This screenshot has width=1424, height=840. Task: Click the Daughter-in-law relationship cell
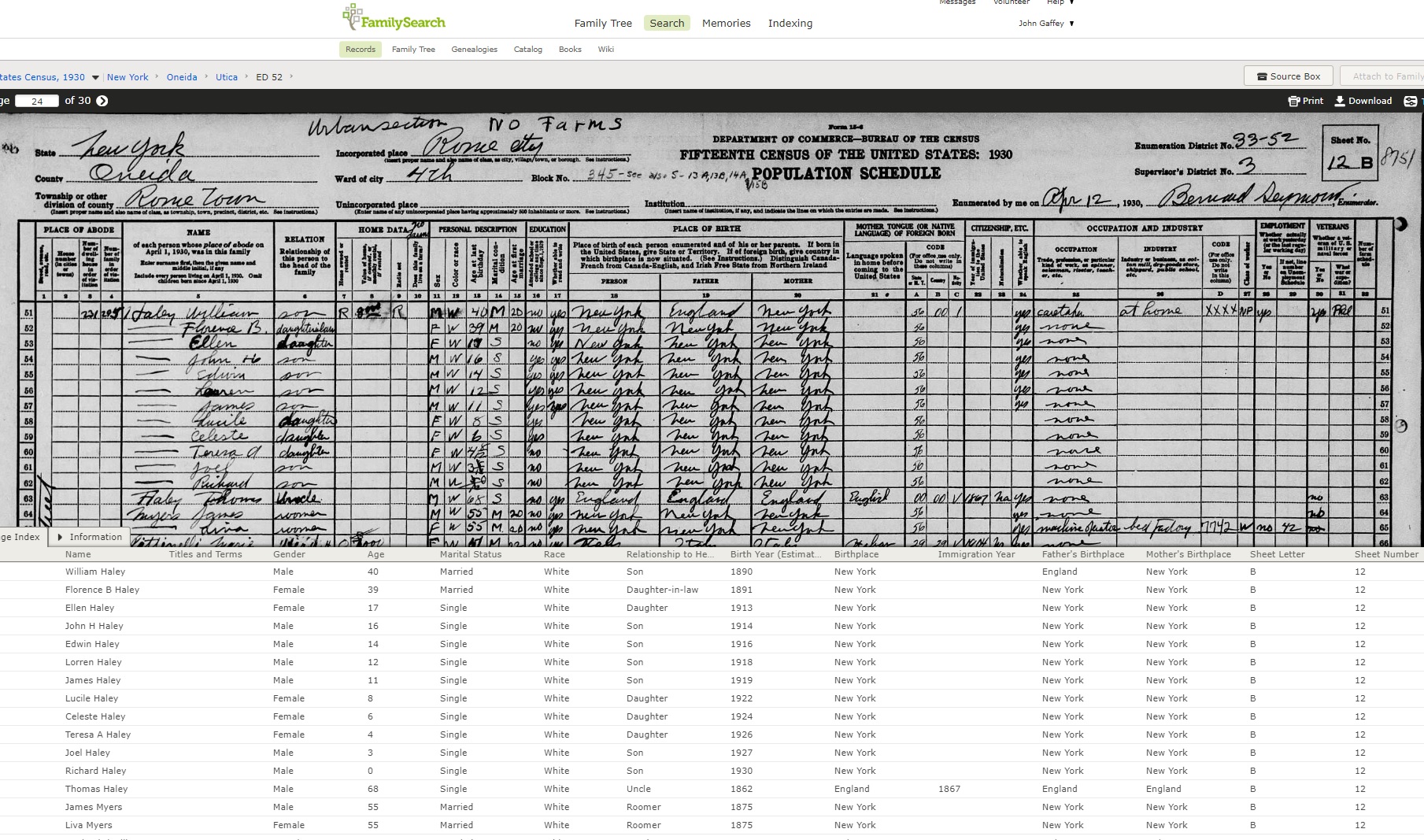662,590
